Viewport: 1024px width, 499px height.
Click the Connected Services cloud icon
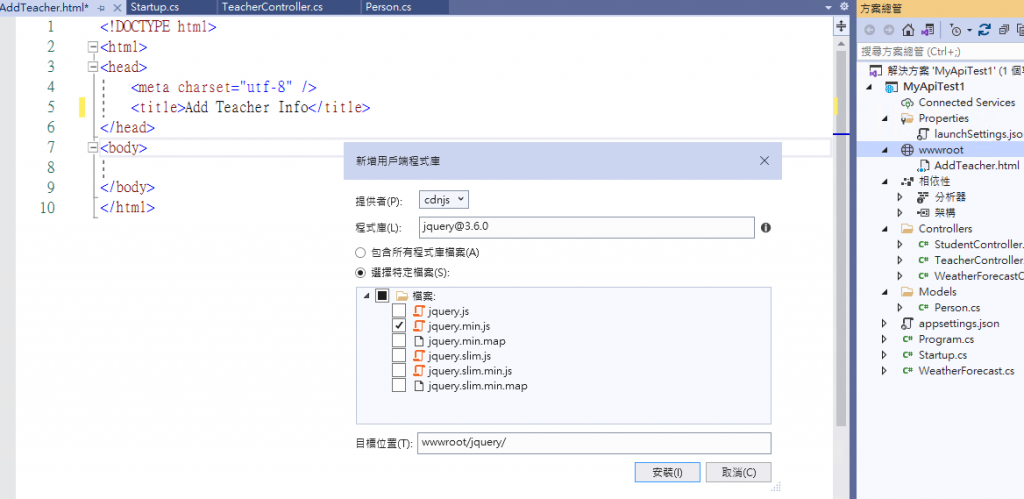pos(906,103)
